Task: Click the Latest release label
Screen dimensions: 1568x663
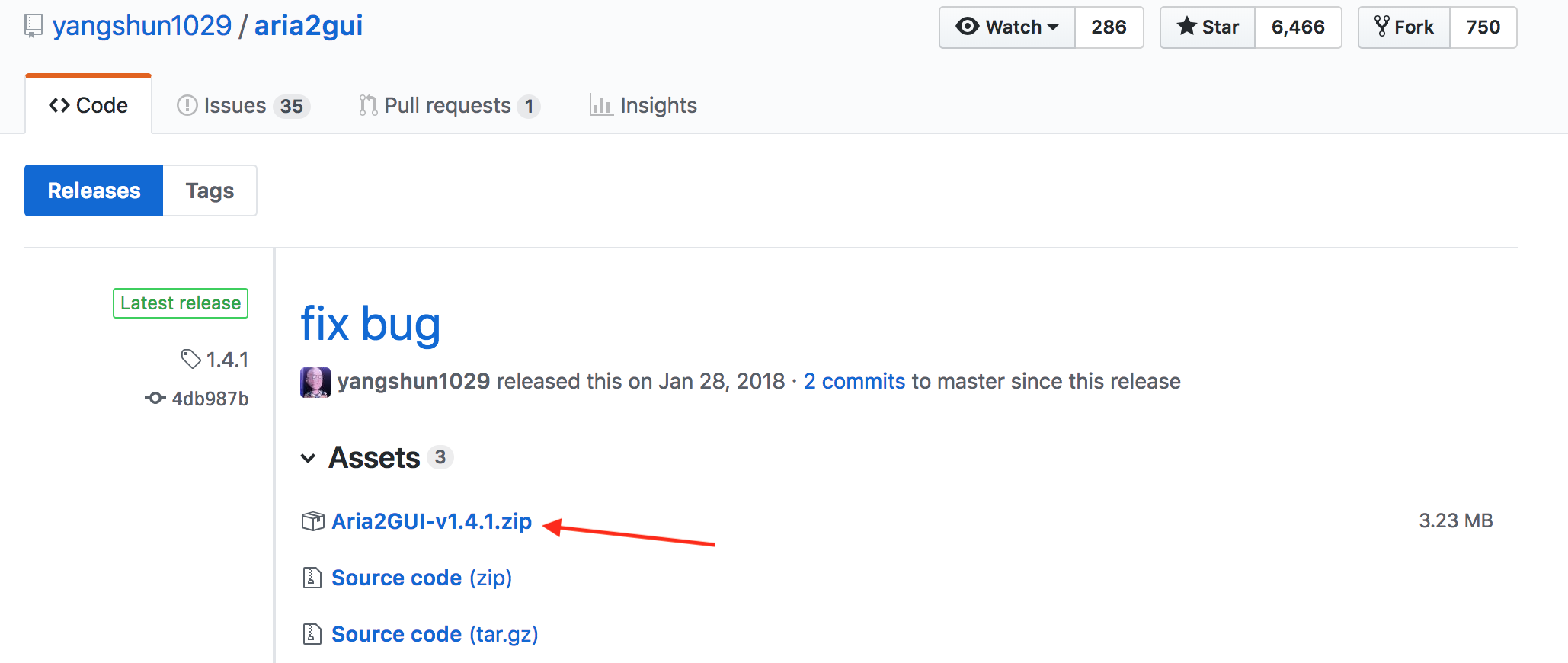Action: [181, 303]
